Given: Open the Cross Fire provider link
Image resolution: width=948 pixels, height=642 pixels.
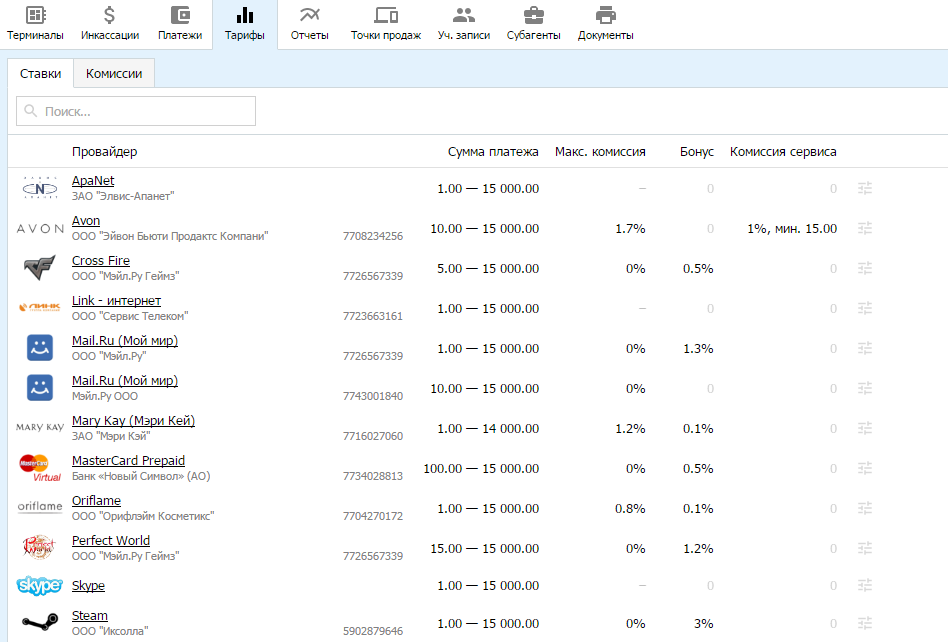Looking at the screenshot, I should [x=100, y=261].
